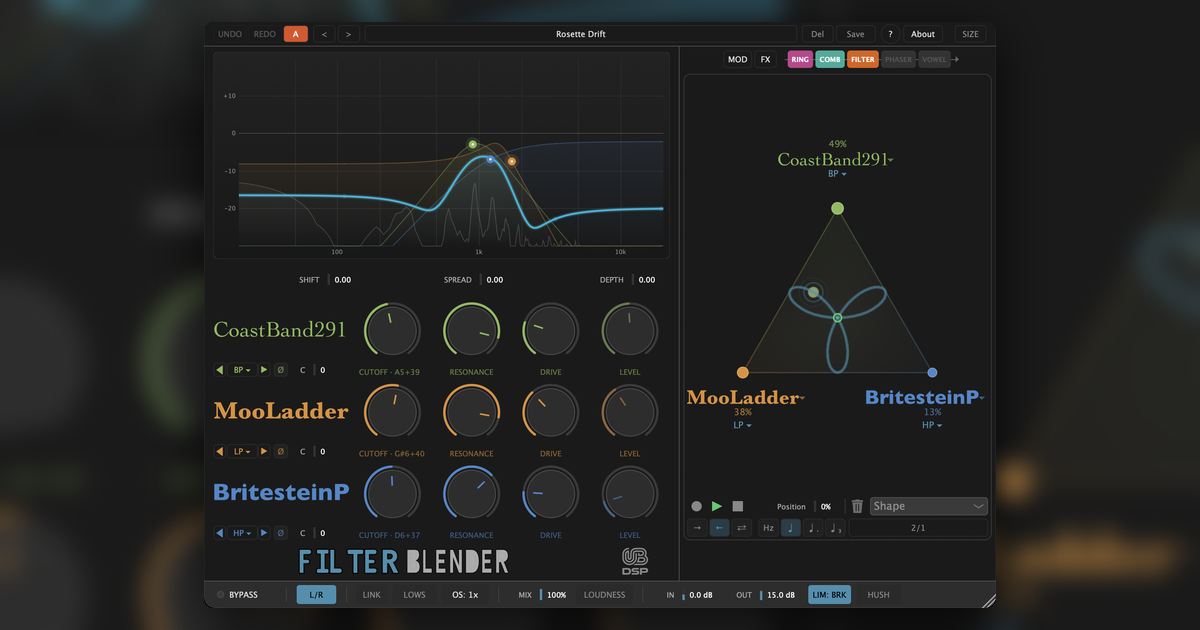Viewport: 1200px width, 630px height.
Task: Open BP dropdown under triangle CoastBand291
Action: pos(837,174)
